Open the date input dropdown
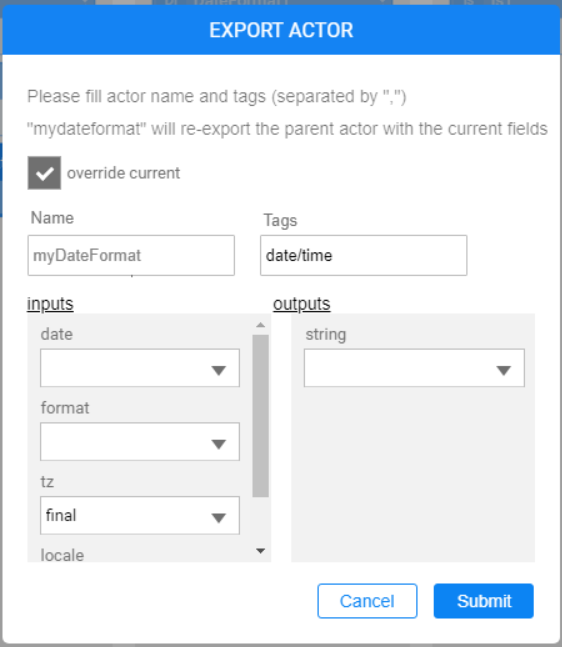The image size is (562, 647). 140,368
